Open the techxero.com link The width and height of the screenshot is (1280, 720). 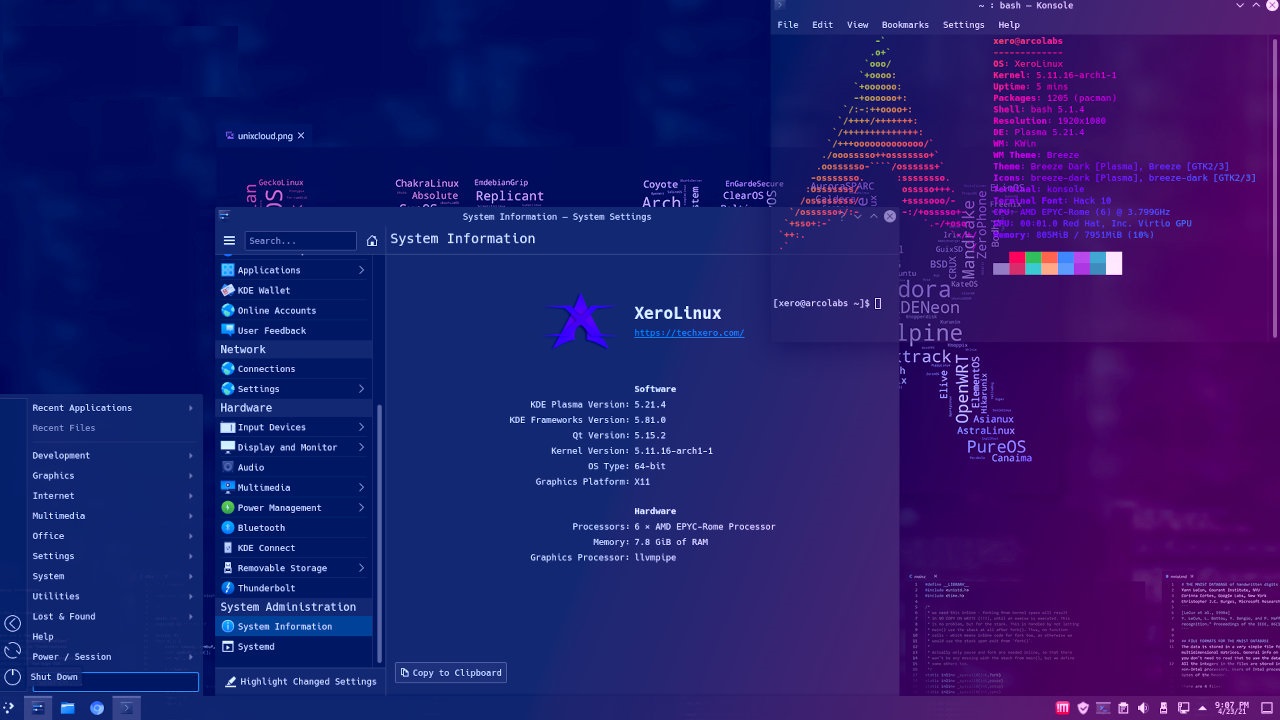689,333
